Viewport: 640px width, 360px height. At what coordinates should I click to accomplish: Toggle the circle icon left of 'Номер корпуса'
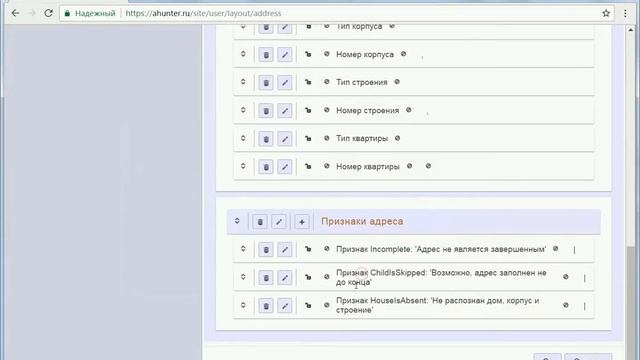(x=327, y=54)
